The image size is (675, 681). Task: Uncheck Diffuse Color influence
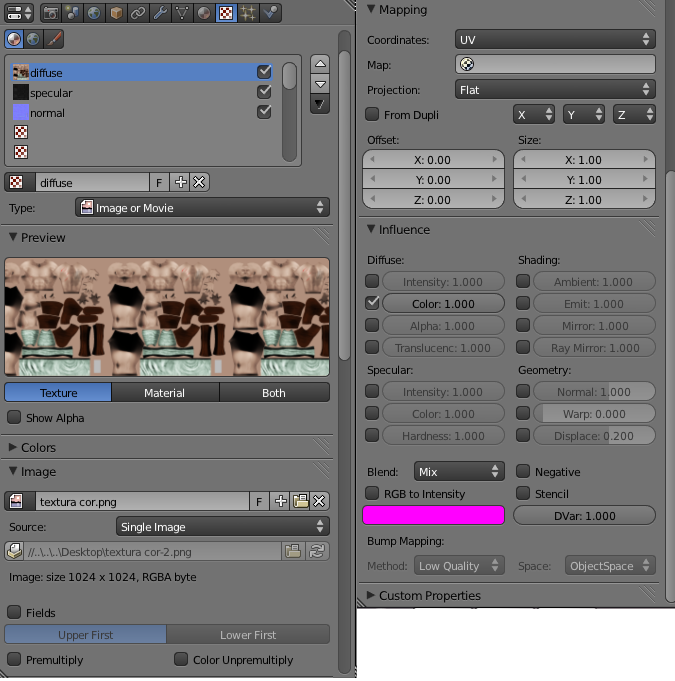(372, 303)
